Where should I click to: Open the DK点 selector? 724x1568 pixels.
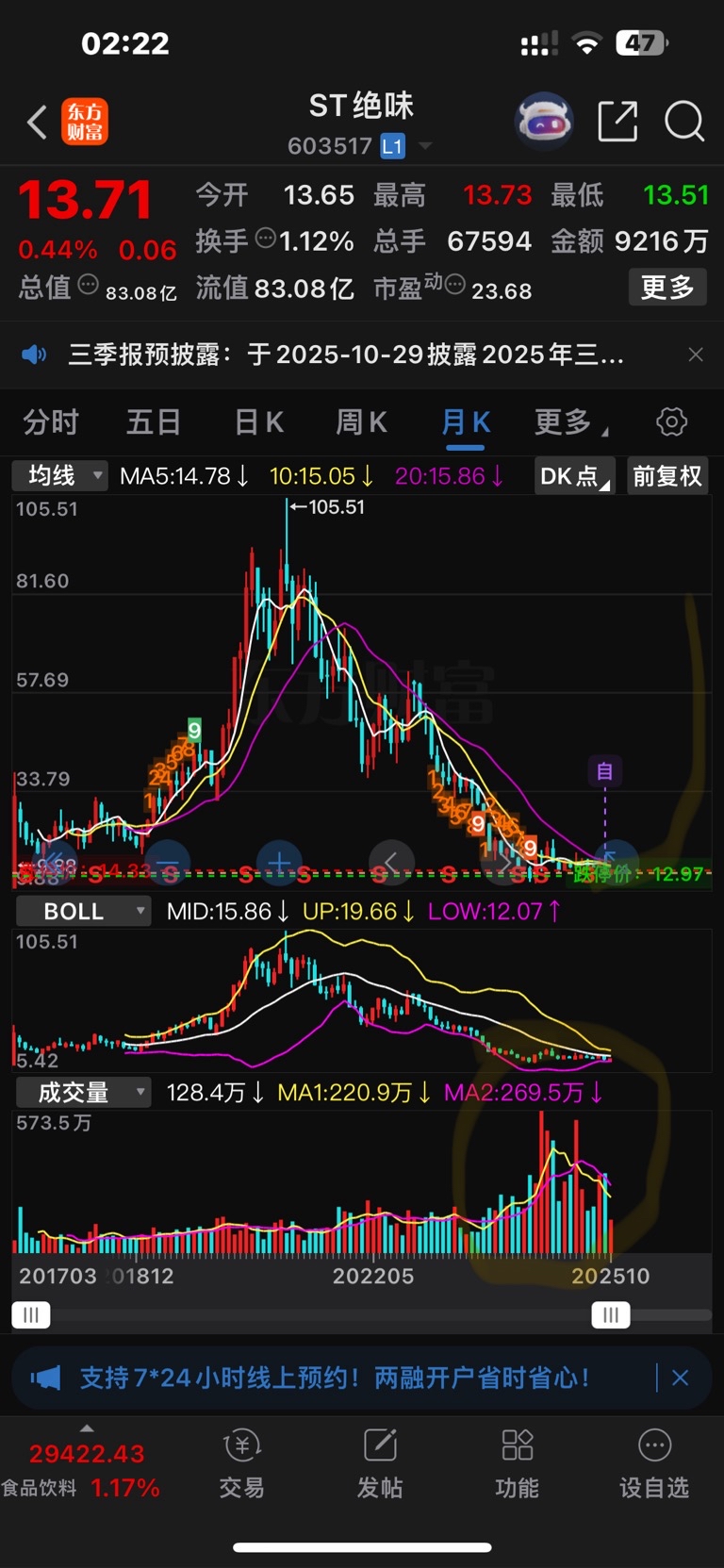pyautogui.click(x=574, y=476)
